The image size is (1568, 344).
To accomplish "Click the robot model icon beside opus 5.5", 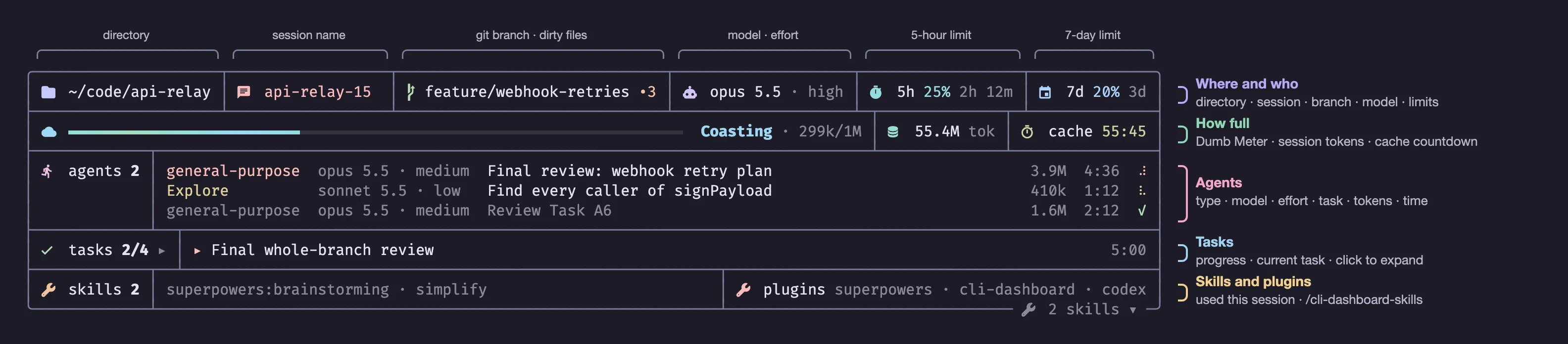I will 689,92.
